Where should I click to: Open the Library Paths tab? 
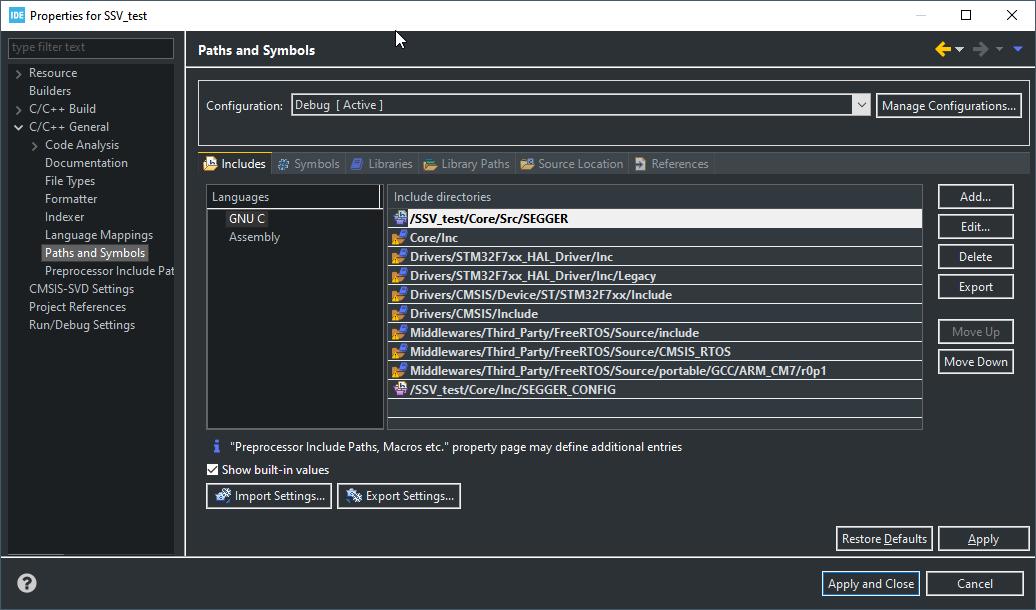[466, 164]
